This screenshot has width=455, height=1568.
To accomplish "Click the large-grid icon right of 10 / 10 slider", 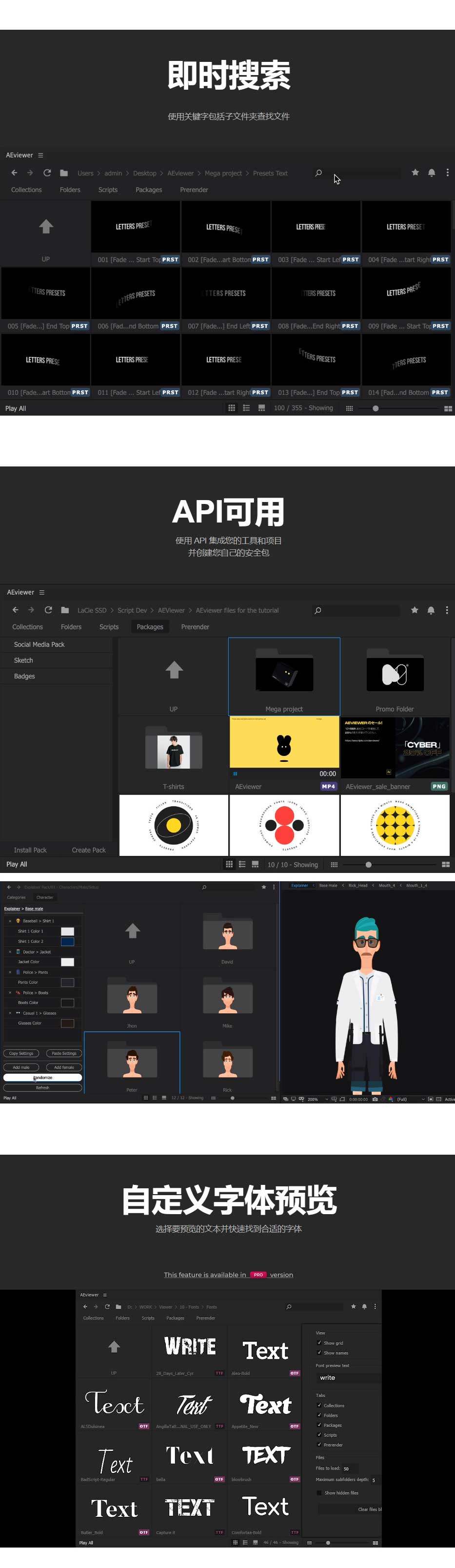I will pyautogui.click(x=445, y=864).
